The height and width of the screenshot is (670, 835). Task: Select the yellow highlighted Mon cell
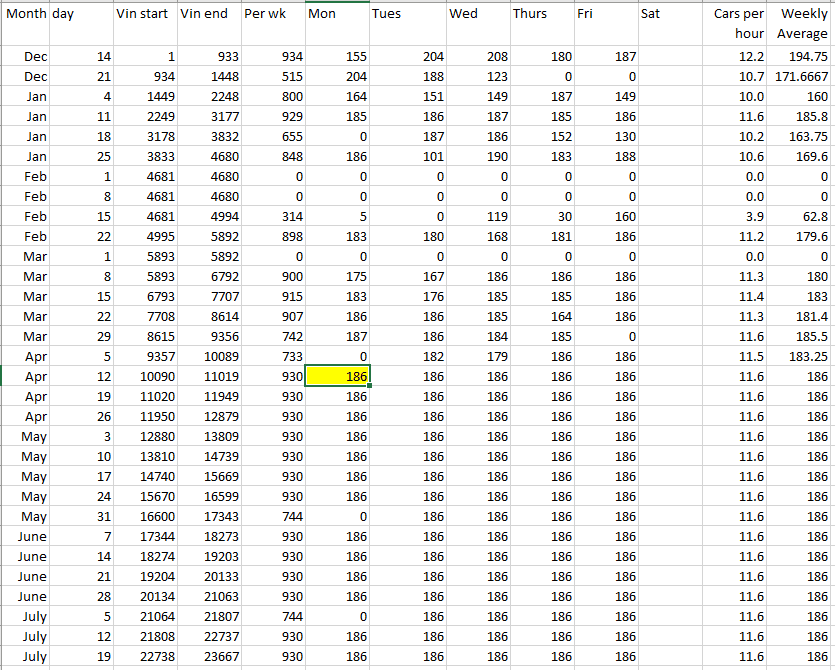(x=338, y=377)
